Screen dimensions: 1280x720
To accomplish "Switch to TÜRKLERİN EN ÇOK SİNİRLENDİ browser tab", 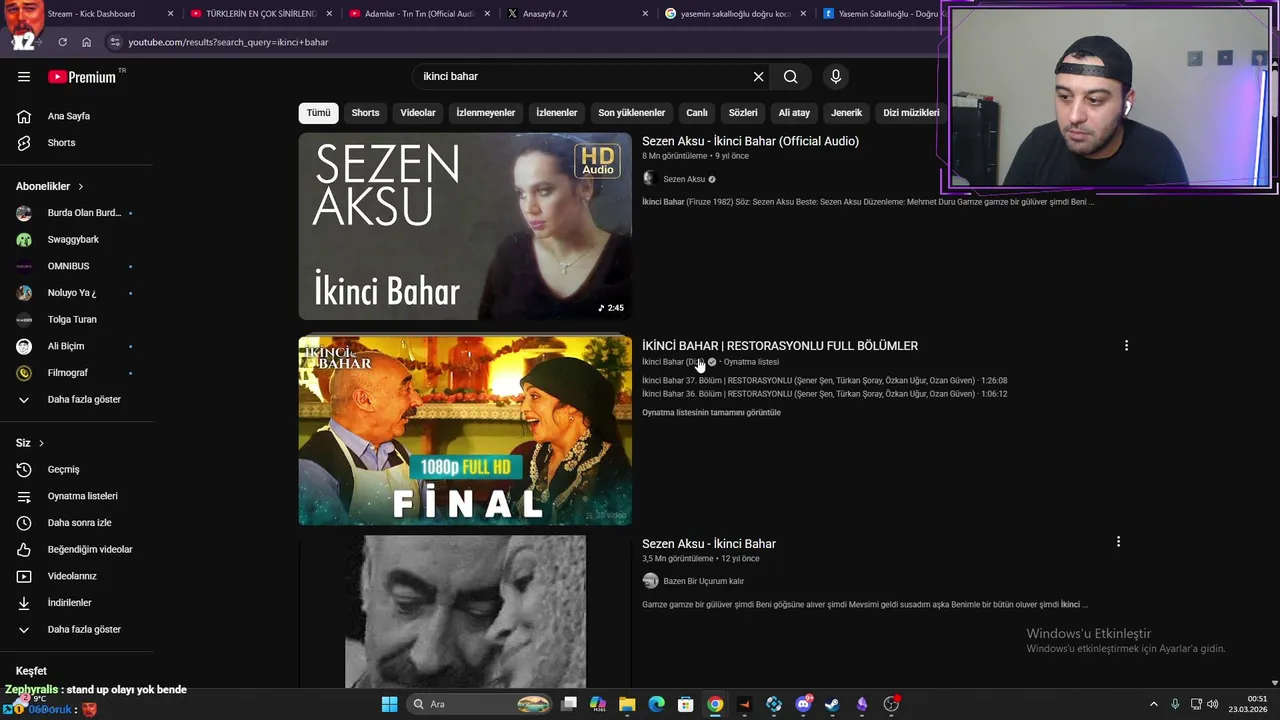I will pos(260,14).
